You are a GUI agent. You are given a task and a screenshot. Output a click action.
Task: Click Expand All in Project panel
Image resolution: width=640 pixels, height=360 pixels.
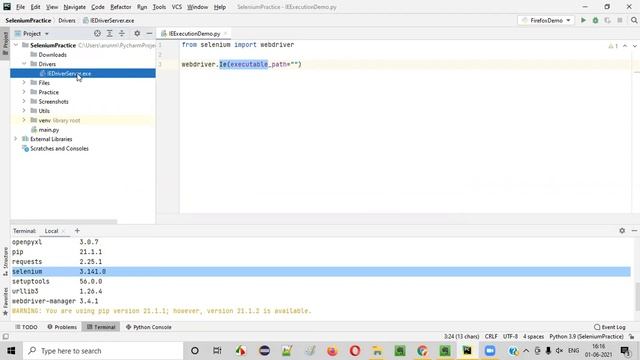(109, 33)
